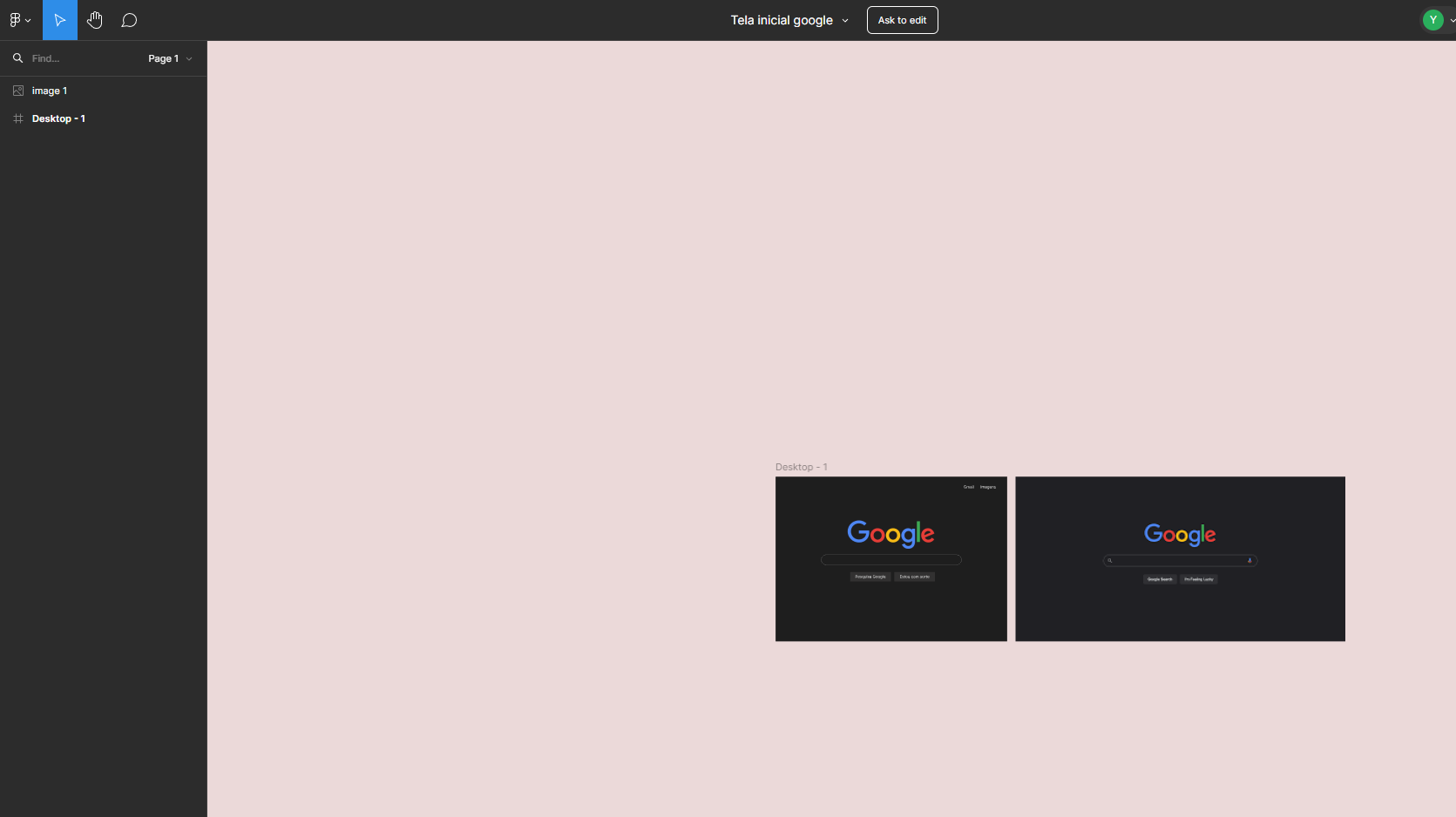
Task: Click the Google logo in the right image
Action: click(1180, 535)
